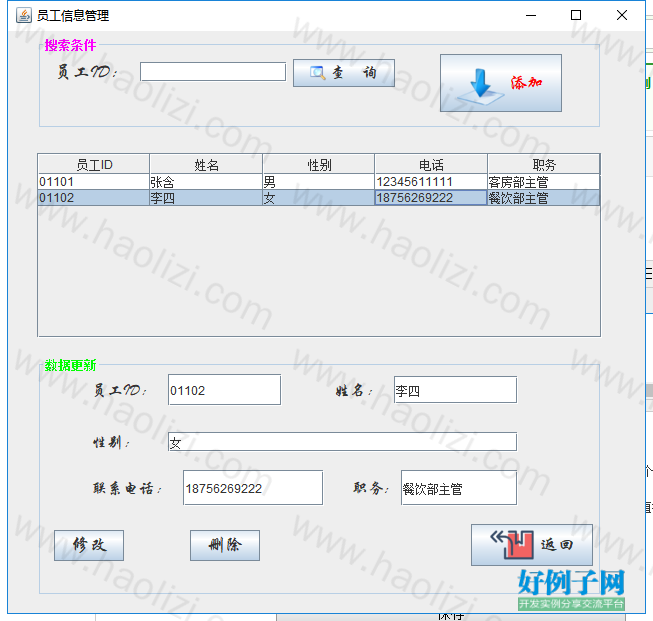Select phone cell 12345611111
653x621 pixels.
(x=431, y=182)
